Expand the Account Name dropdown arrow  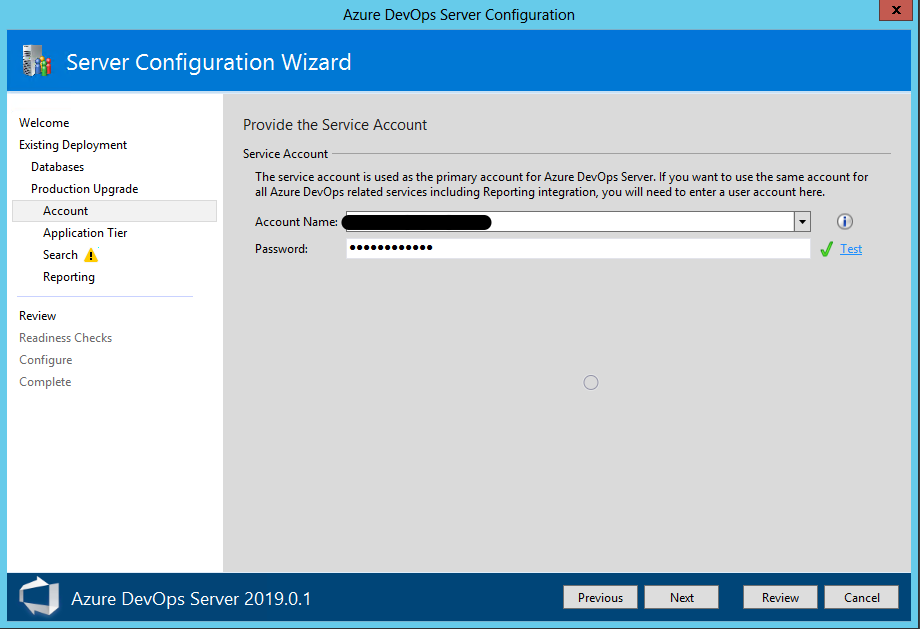(802, 222)
